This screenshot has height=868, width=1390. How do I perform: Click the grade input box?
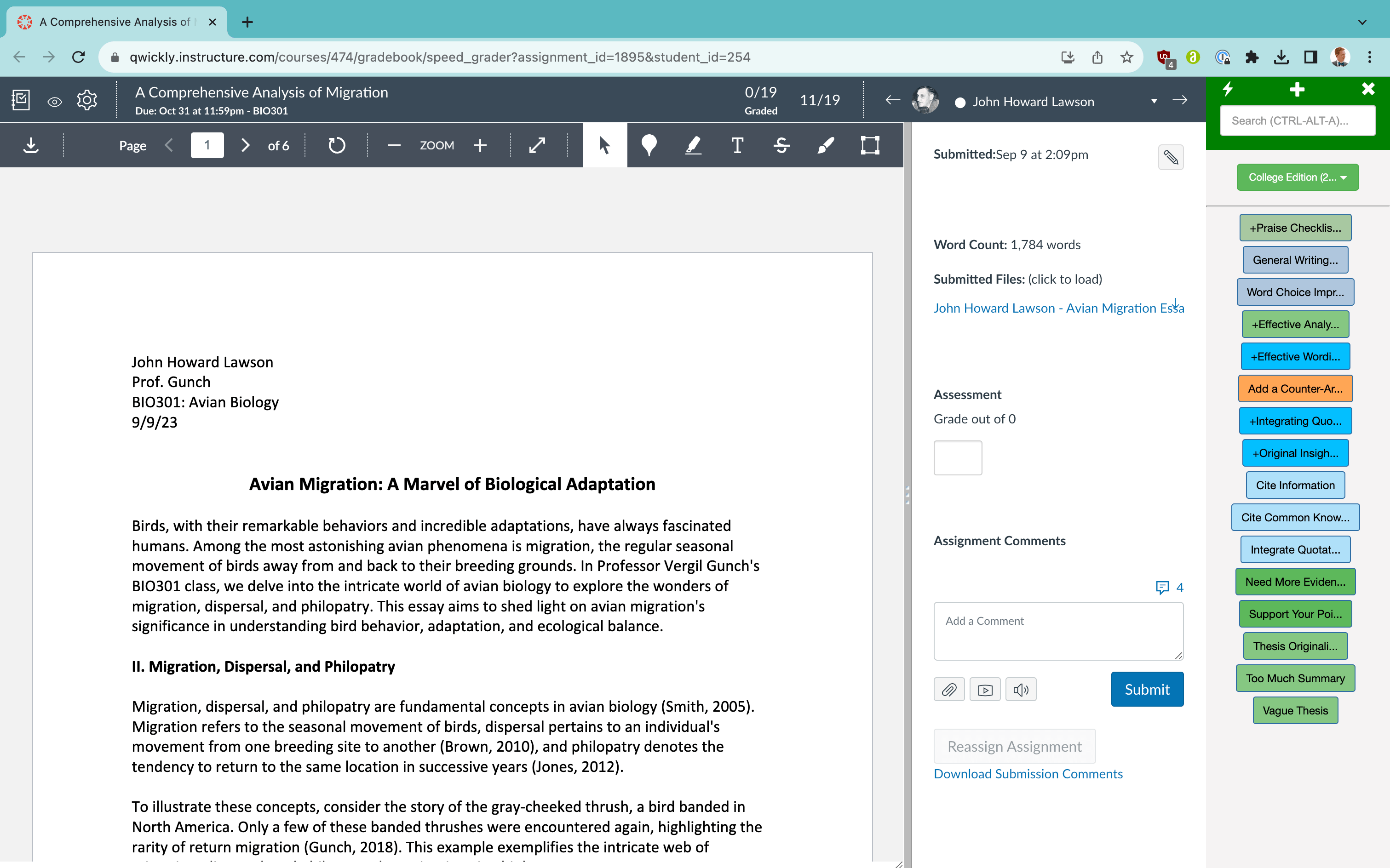tap(958, 457)
